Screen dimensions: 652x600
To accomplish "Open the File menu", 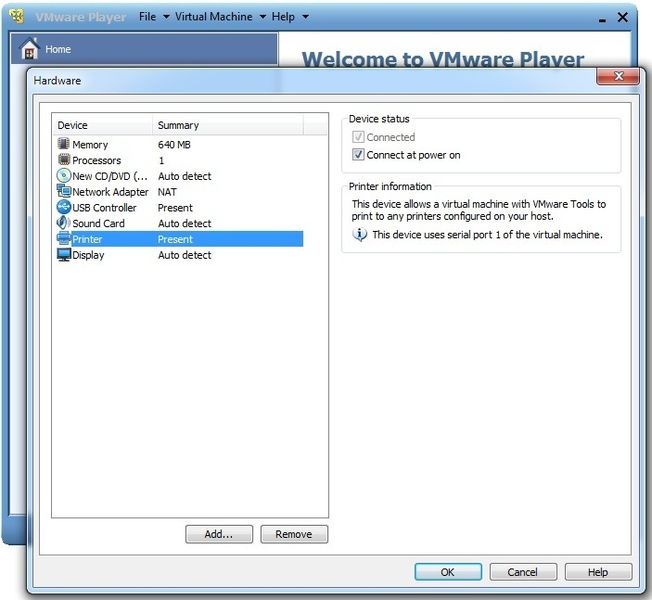I will 148,17.
